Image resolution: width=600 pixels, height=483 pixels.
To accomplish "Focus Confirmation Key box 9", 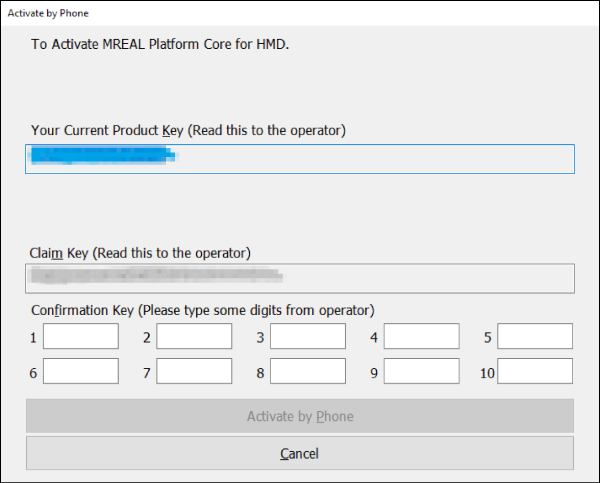I will pyautogui.click(x=421, y=371).
